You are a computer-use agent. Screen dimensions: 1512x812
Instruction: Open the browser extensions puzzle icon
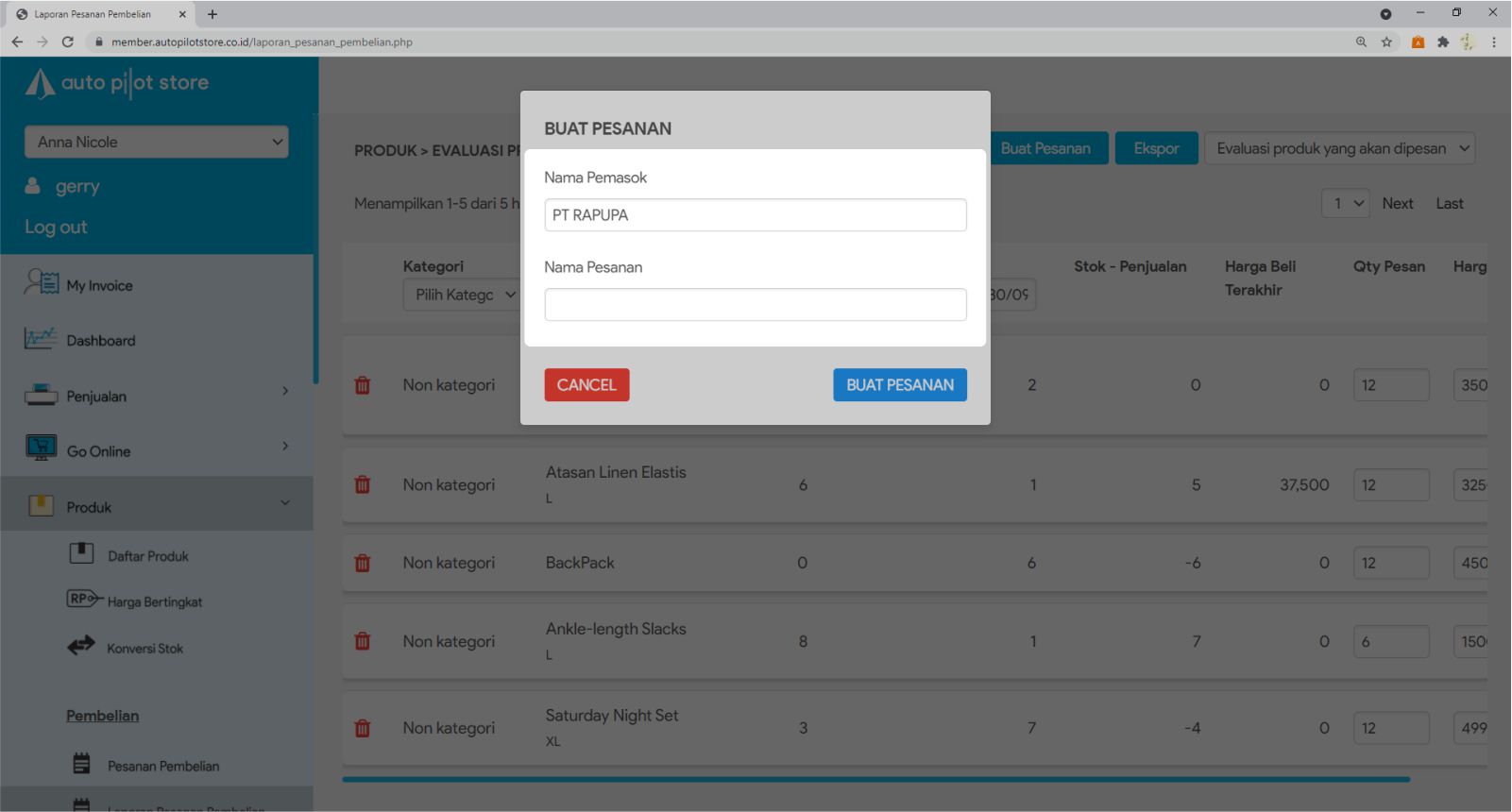tap(1442, 42)
